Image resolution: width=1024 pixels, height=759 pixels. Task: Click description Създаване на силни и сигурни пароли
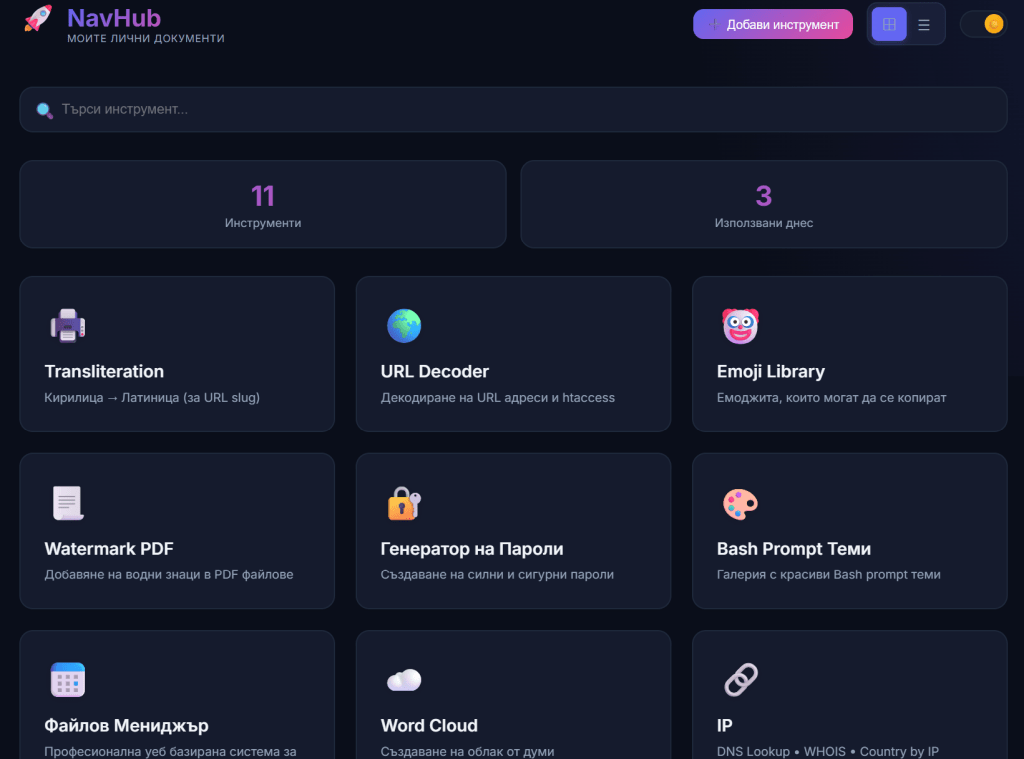[x=497, y=574]
